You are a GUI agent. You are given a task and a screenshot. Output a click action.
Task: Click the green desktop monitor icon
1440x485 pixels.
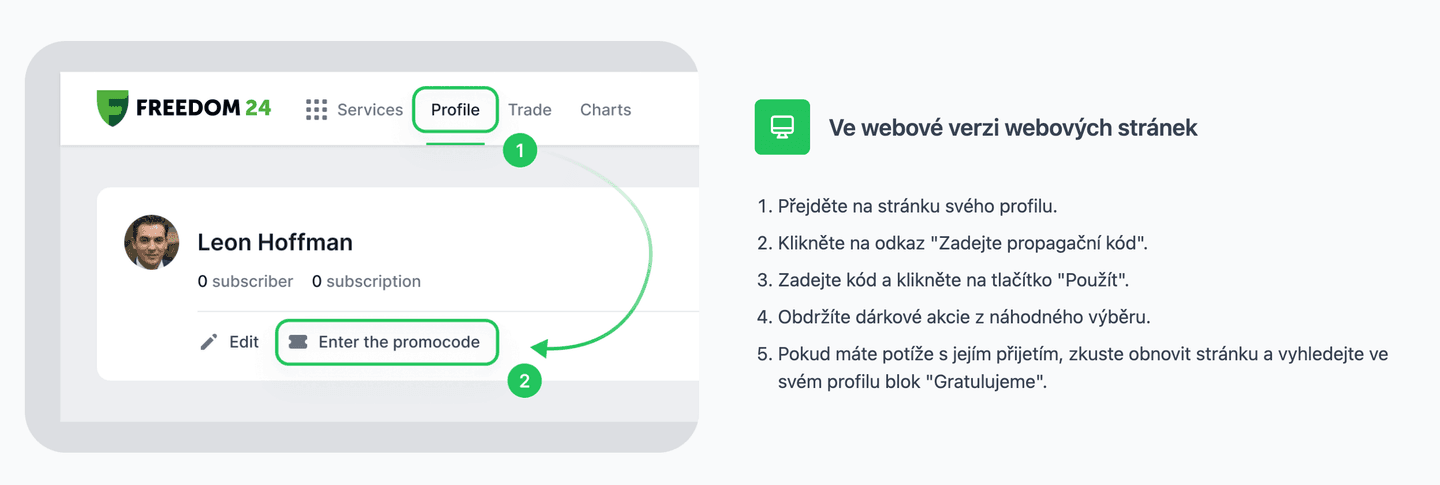tap(782, 127)
